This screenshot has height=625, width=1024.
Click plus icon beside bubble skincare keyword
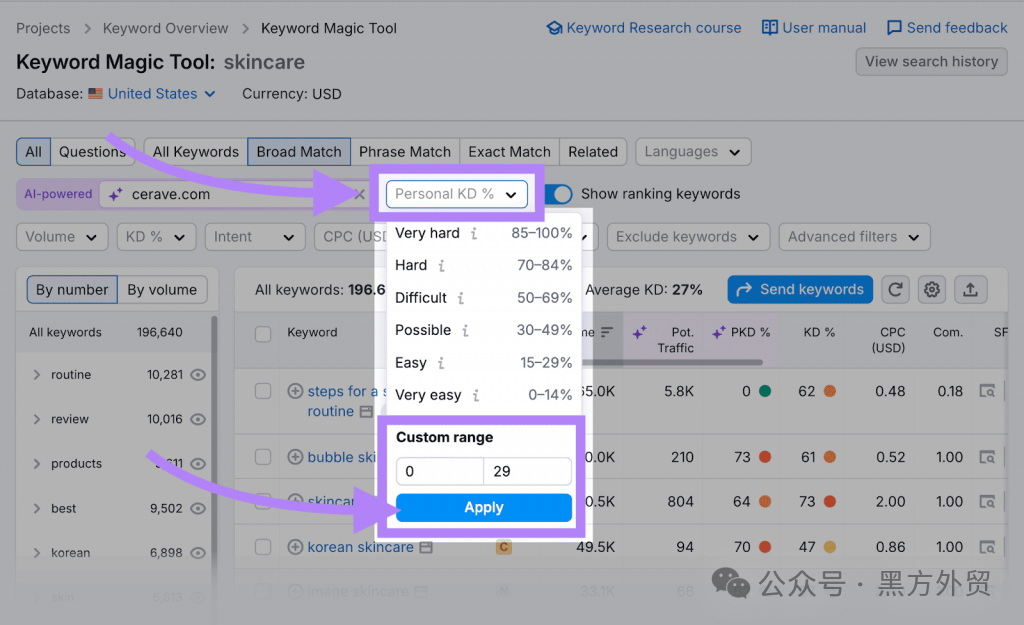point(295,457)
